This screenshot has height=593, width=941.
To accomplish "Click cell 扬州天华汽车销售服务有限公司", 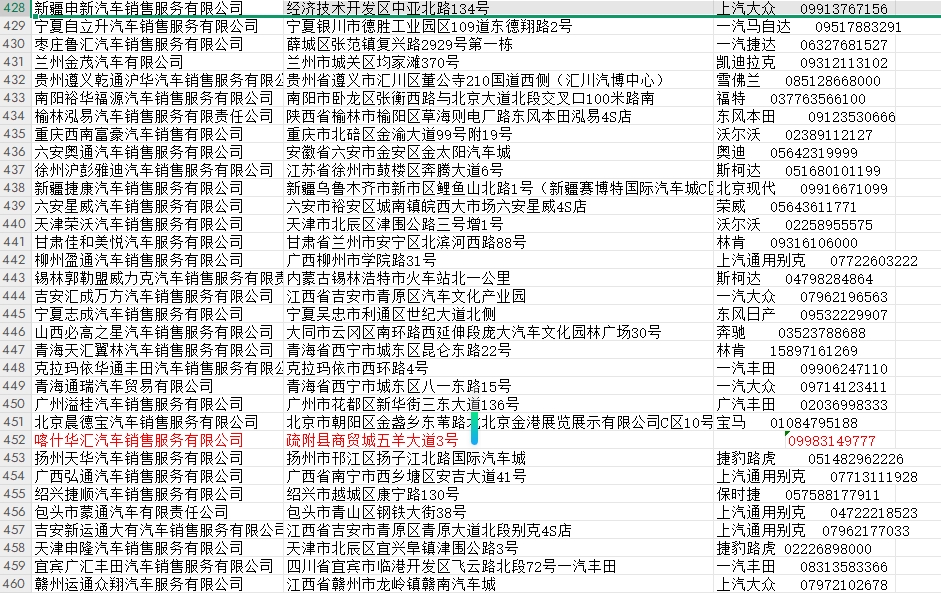I will point(139,459).
